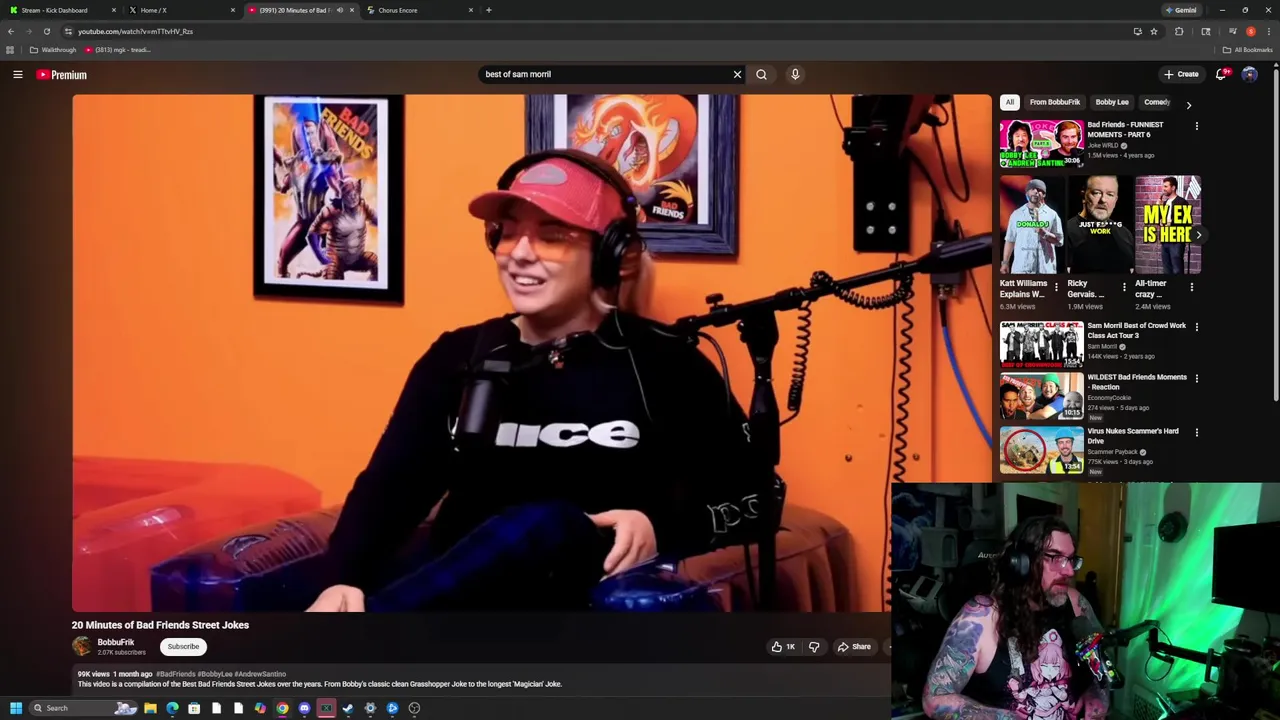Open the #AndrewSantino hashtag link

pos(260,674)
